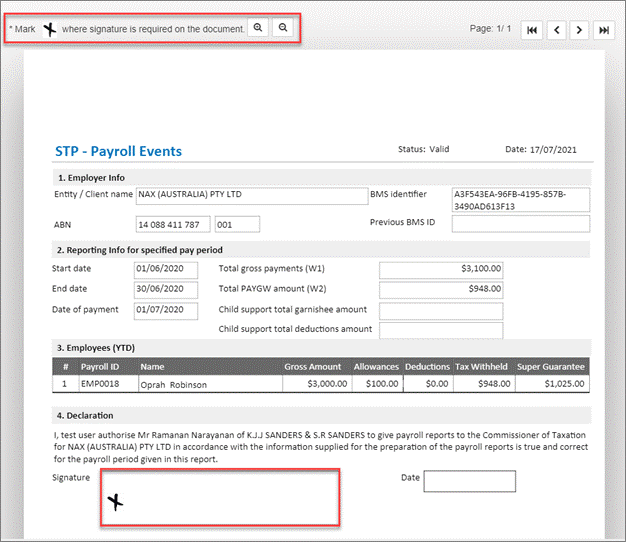Image resolution: width=626 pixels, height=542 pixels.
Task: Click the ABN branch 001 field
Action: (x=237, y=224)
